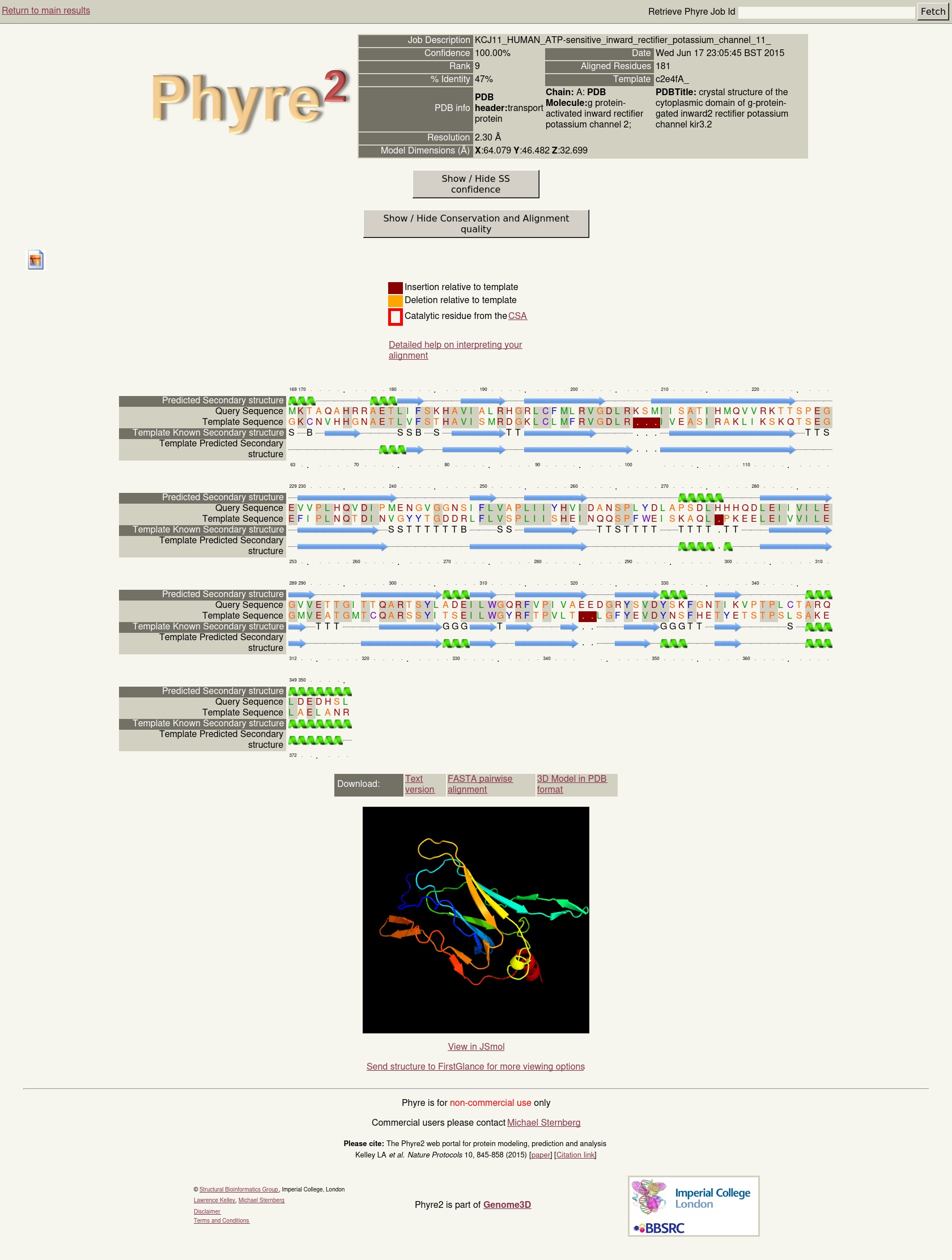
Task: Click the document image icon on the left
Action: [35, 260]
